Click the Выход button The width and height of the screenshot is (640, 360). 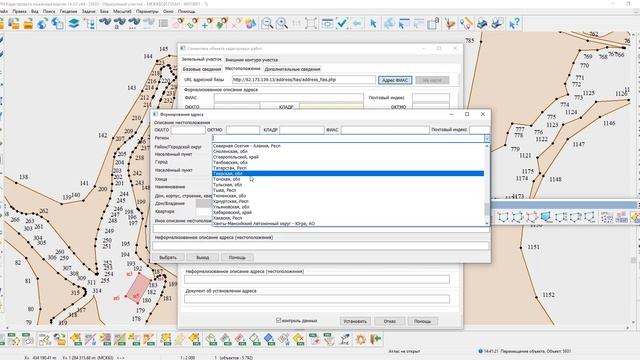click(x=202, y=258)
